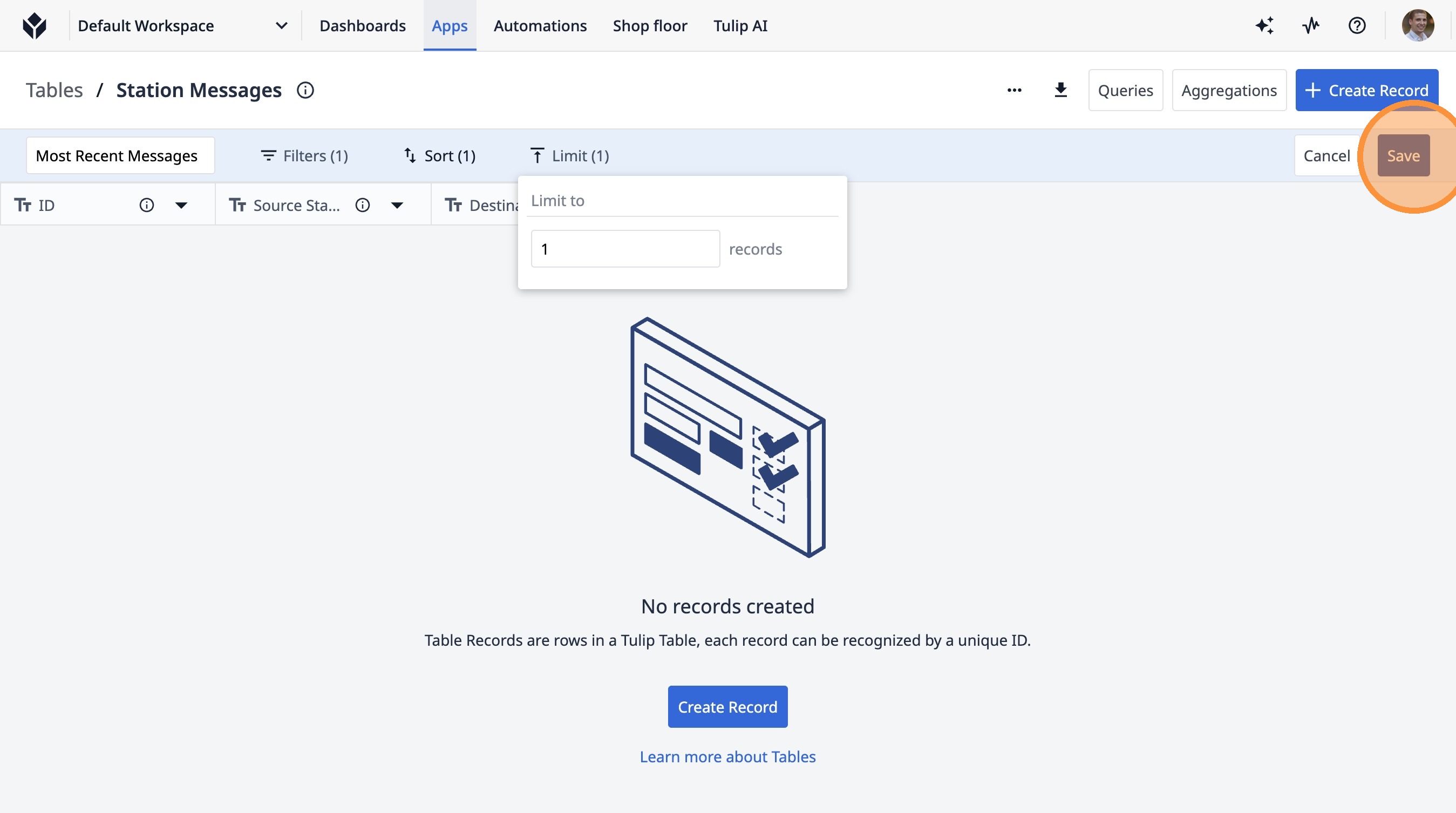
Task: Open the Sort (1) options
Action: click(440, 156)
